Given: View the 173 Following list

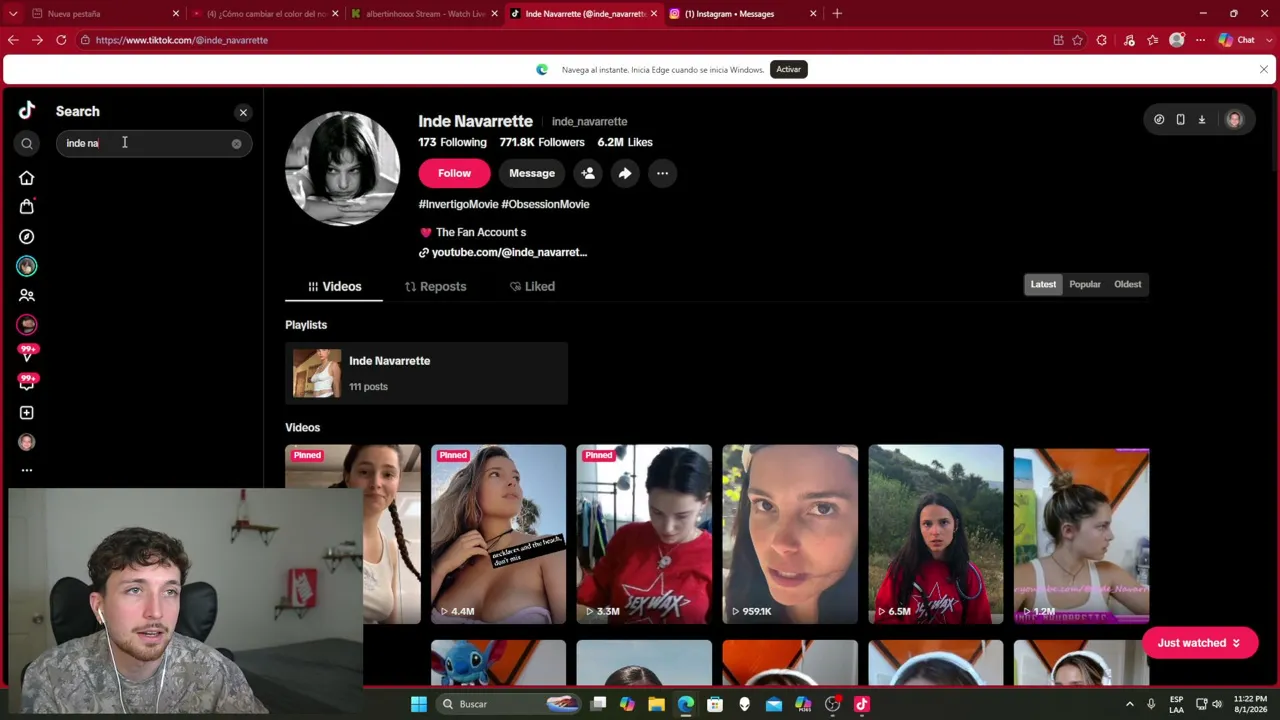Looking at the screenshot, I should [x=453, y=142].
